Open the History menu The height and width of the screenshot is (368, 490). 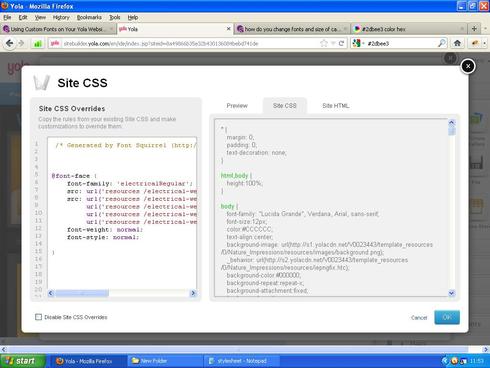(61, 17)
